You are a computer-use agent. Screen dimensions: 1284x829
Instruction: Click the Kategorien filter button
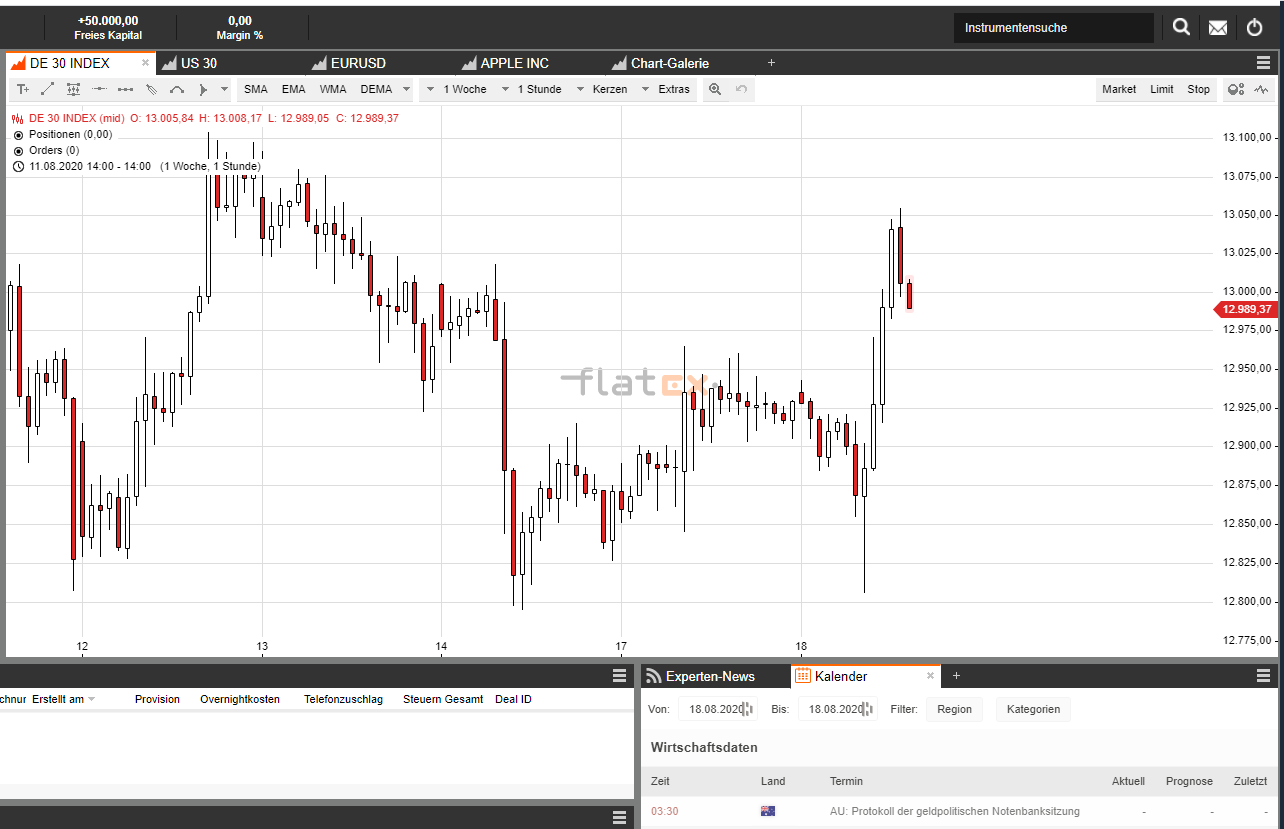tap(1033, 709)
